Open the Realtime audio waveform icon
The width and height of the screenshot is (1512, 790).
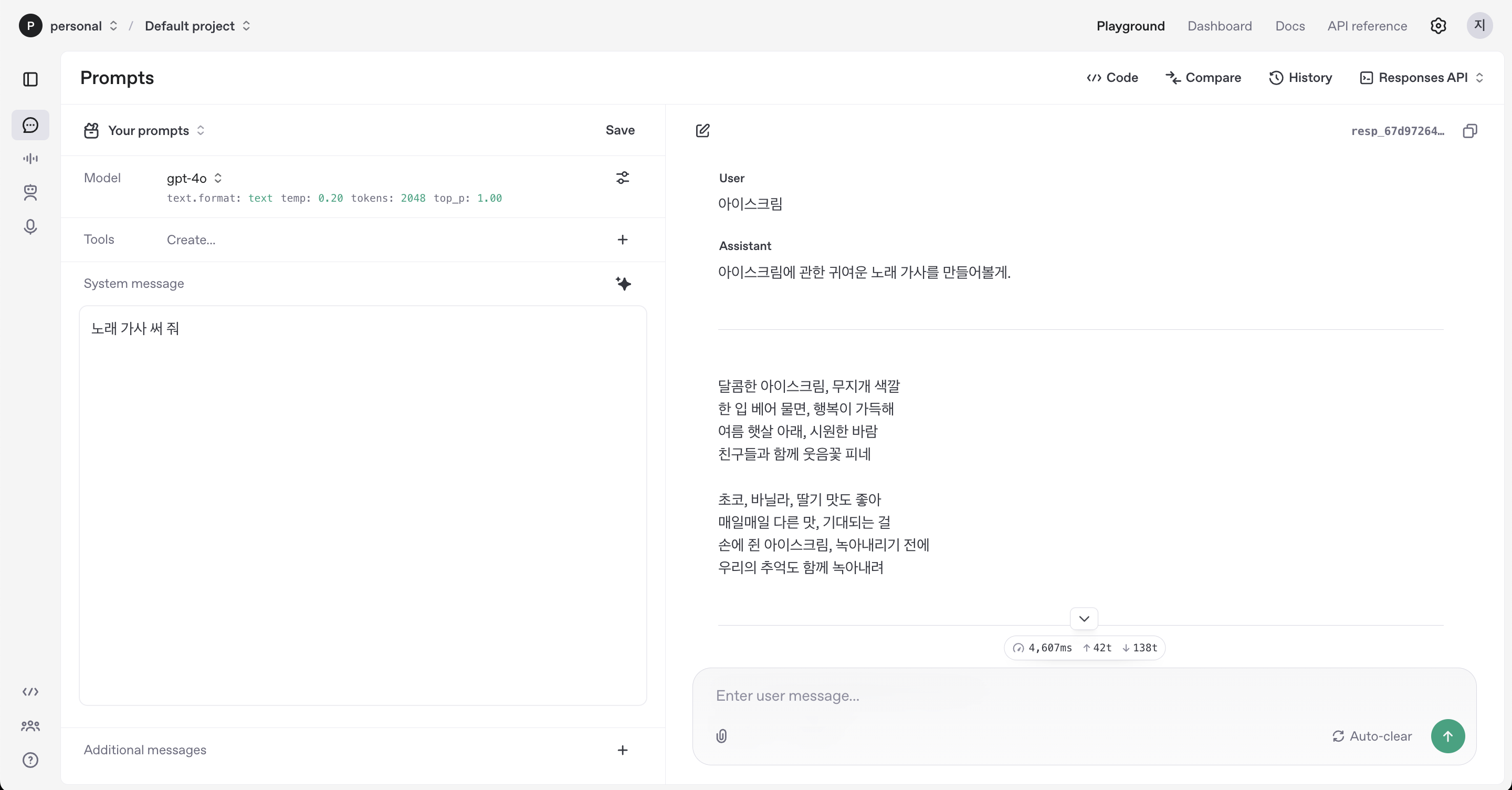(30, 159)
